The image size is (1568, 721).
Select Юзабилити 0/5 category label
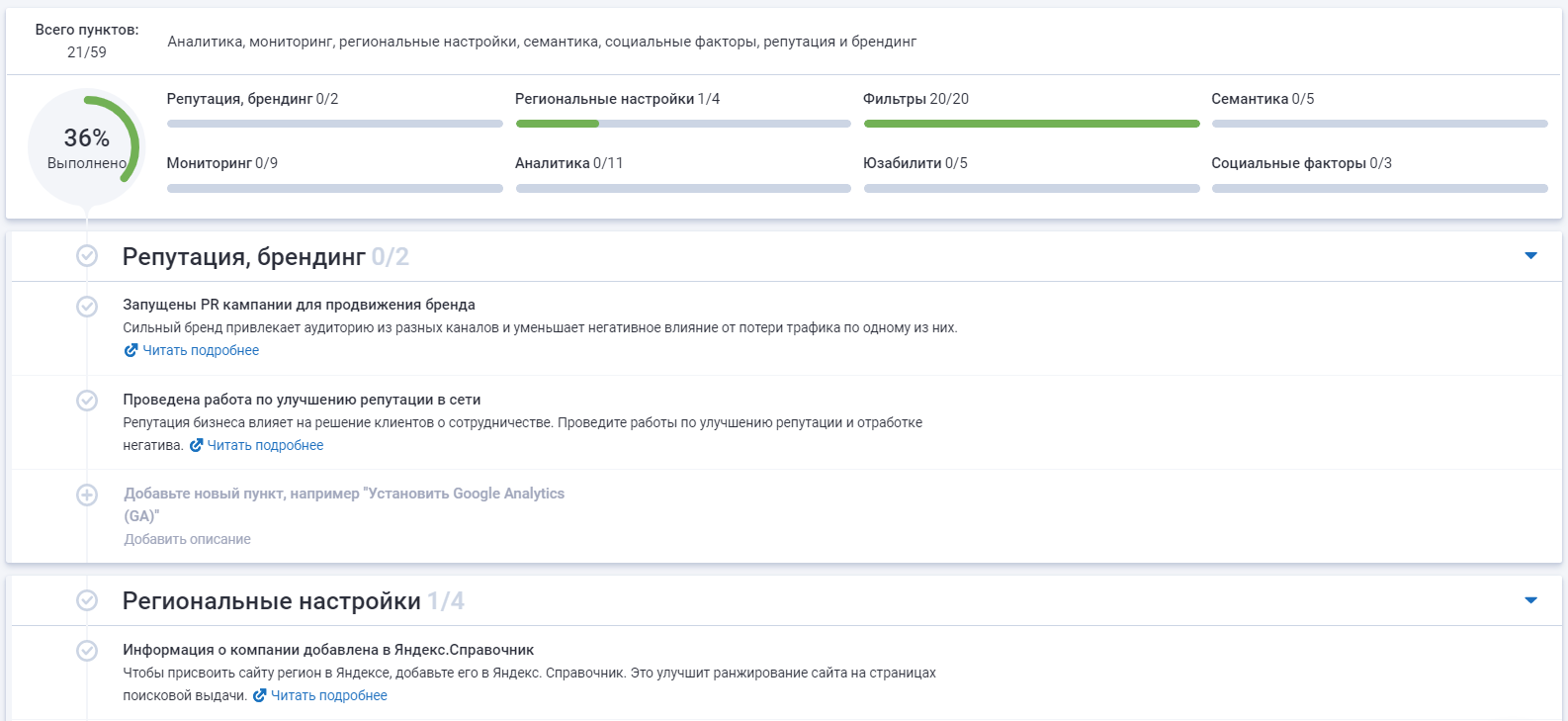coord(915,163)
